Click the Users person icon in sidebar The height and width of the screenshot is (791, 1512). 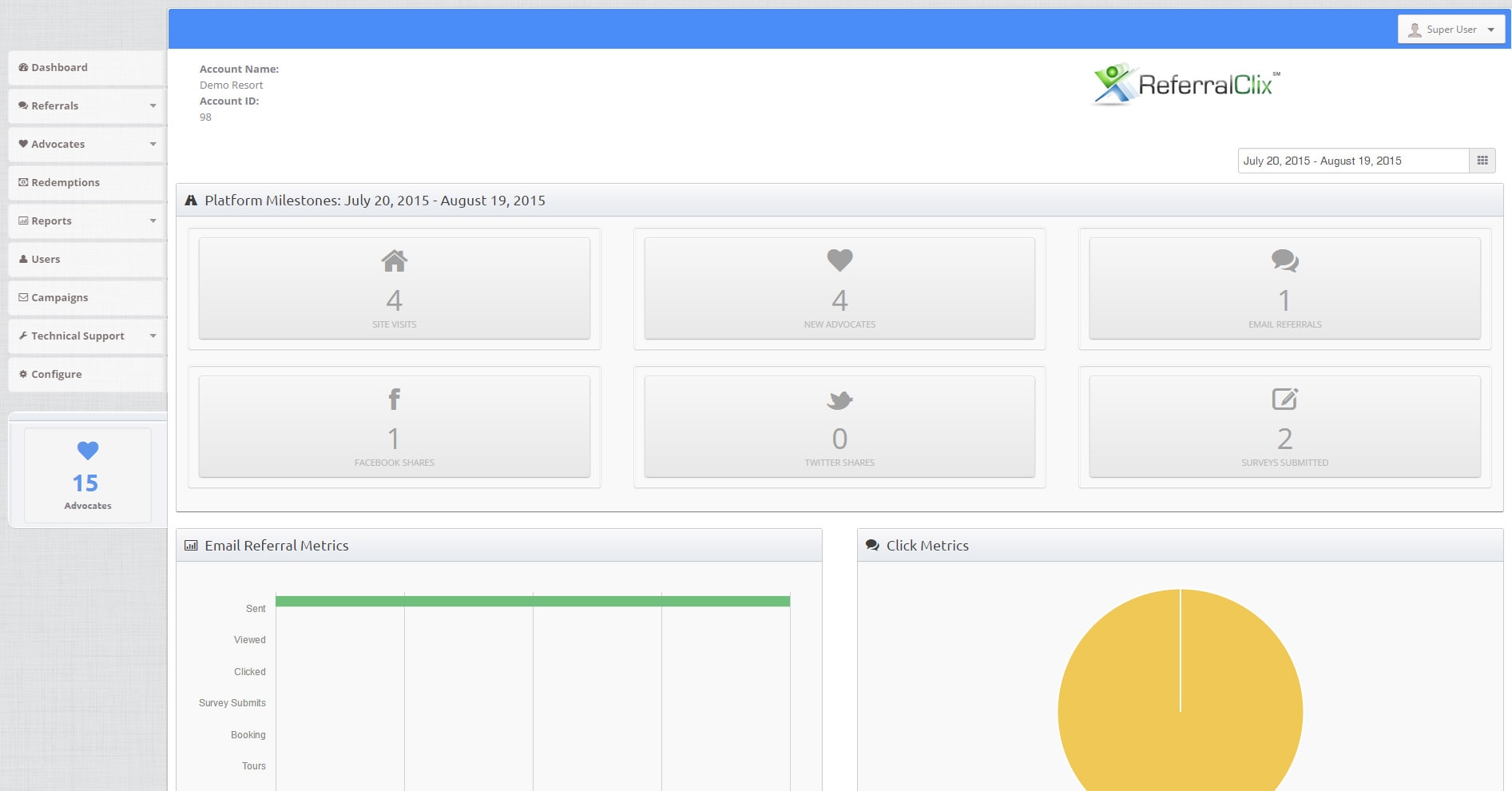pos(23,260)
